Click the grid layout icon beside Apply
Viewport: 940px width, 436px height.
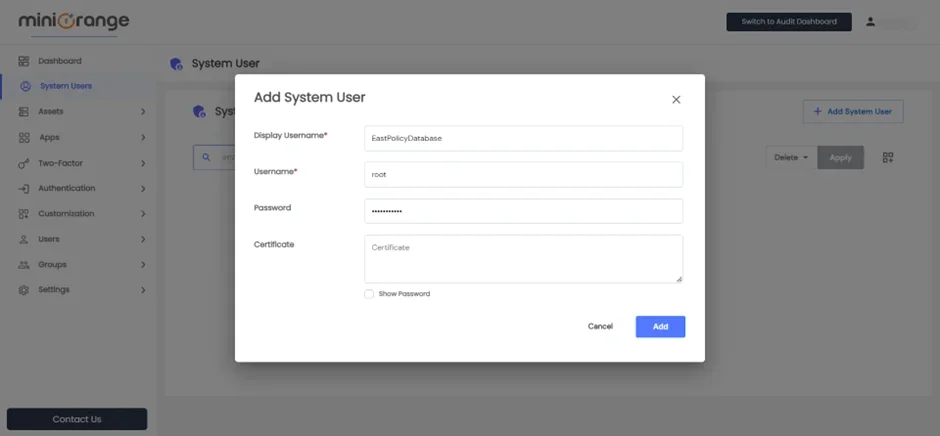point(888,158)
